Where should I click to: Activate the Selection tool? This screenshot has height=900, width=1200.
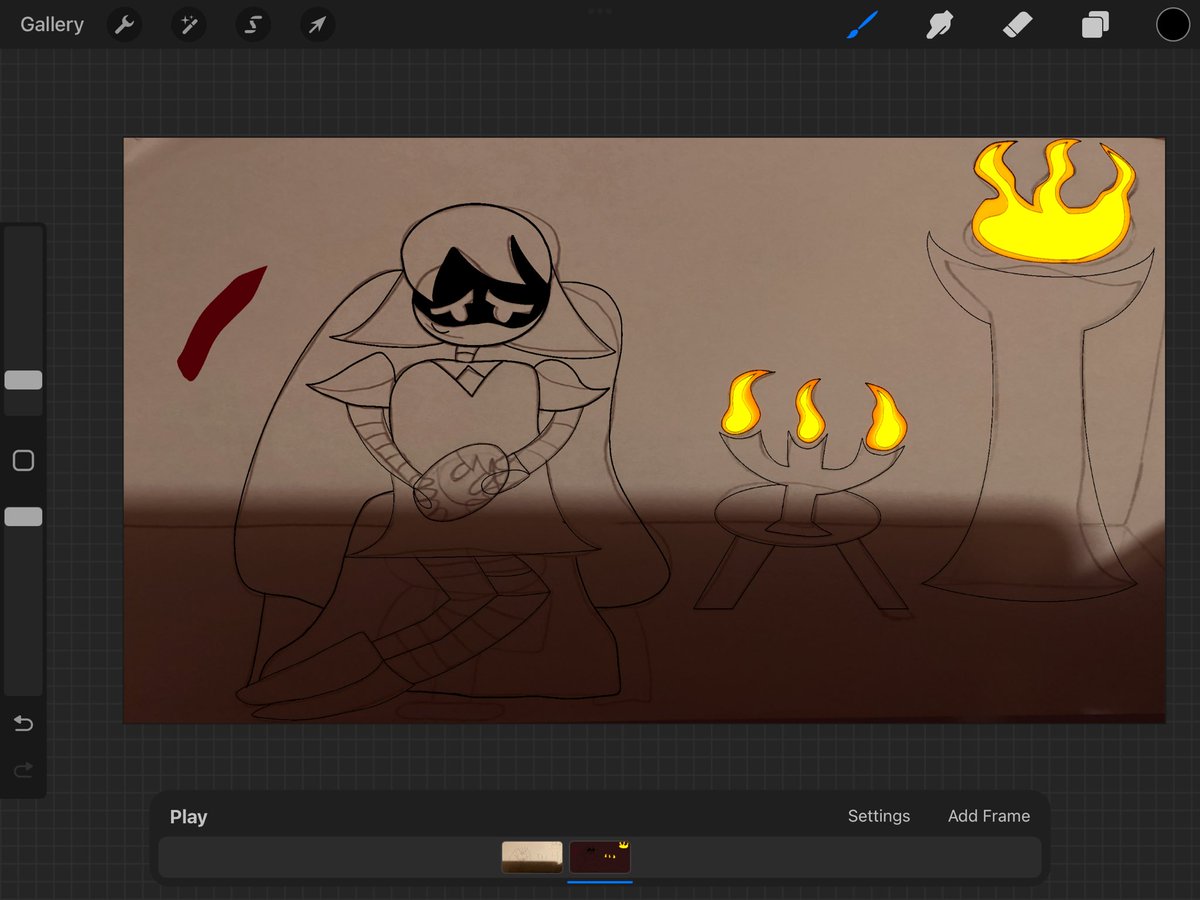pyautogui.click(x=252, y=25)
